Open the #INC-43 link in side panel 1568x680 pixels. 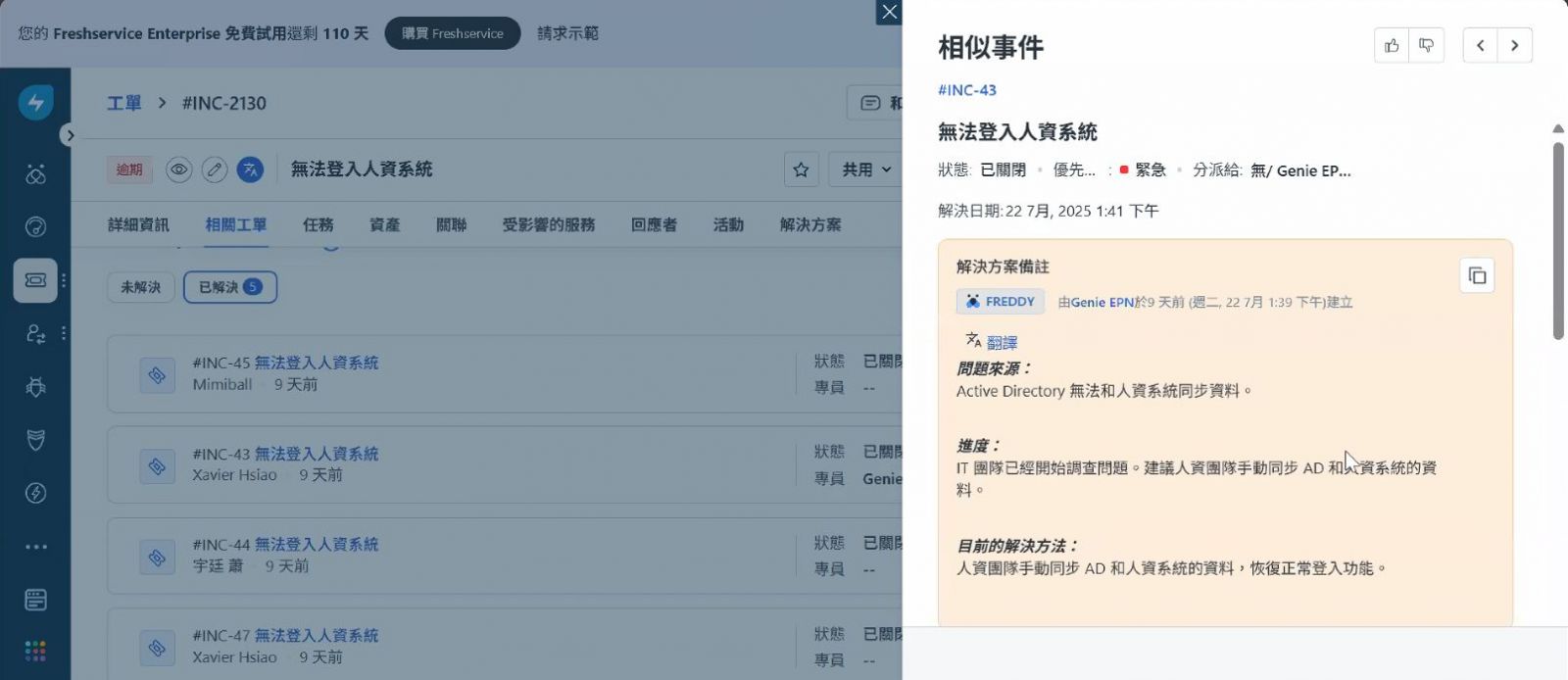966,90
